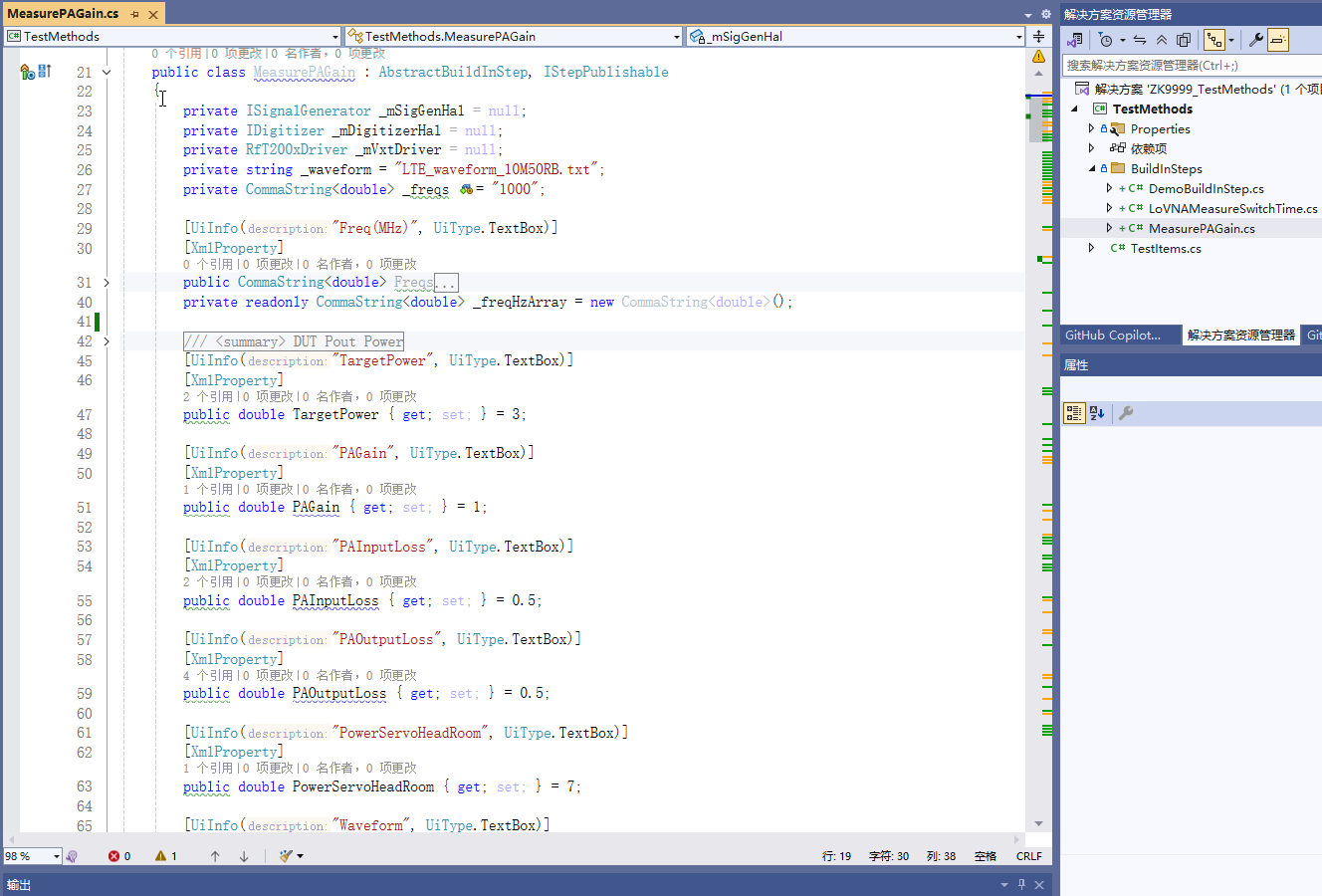Click sync with active document arrows icon
This screenshot has height=896, width=1322.
coord(1140,40)
